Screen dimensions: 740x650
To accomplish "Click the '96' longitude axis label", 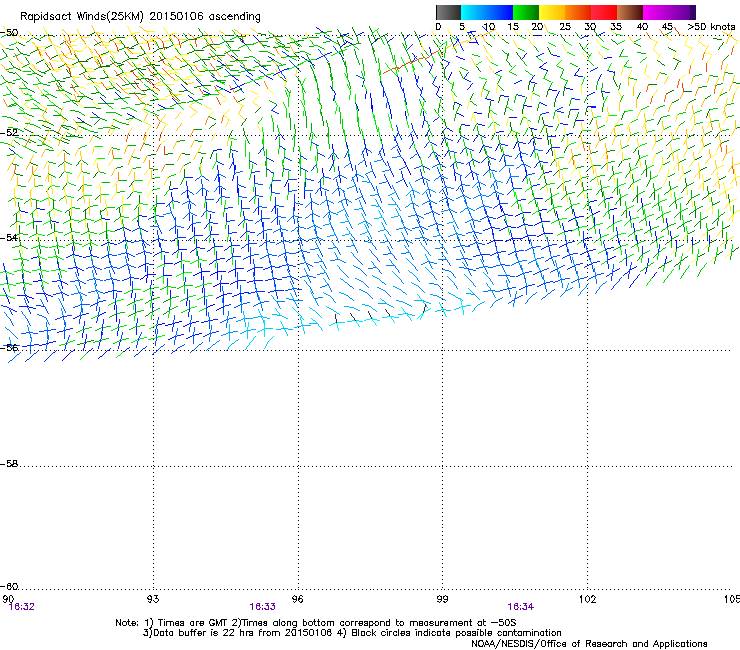I will (297, 599).
